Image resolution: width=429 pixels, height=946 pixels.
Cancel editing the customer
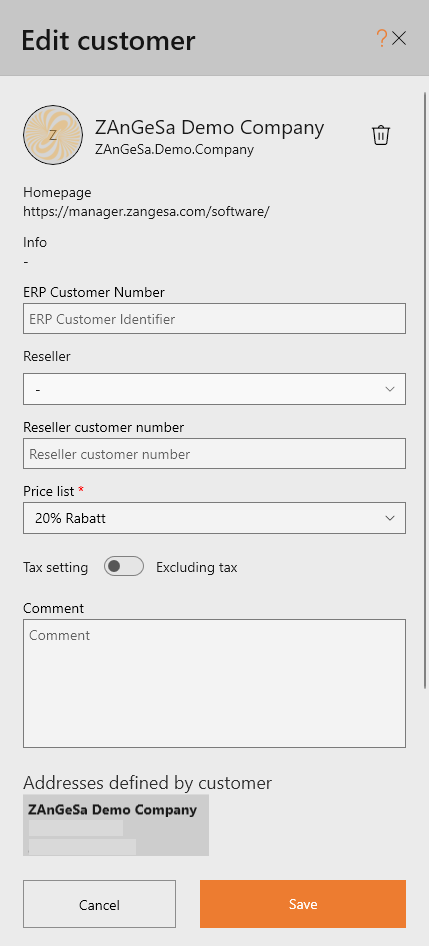[x=100, y=904]
